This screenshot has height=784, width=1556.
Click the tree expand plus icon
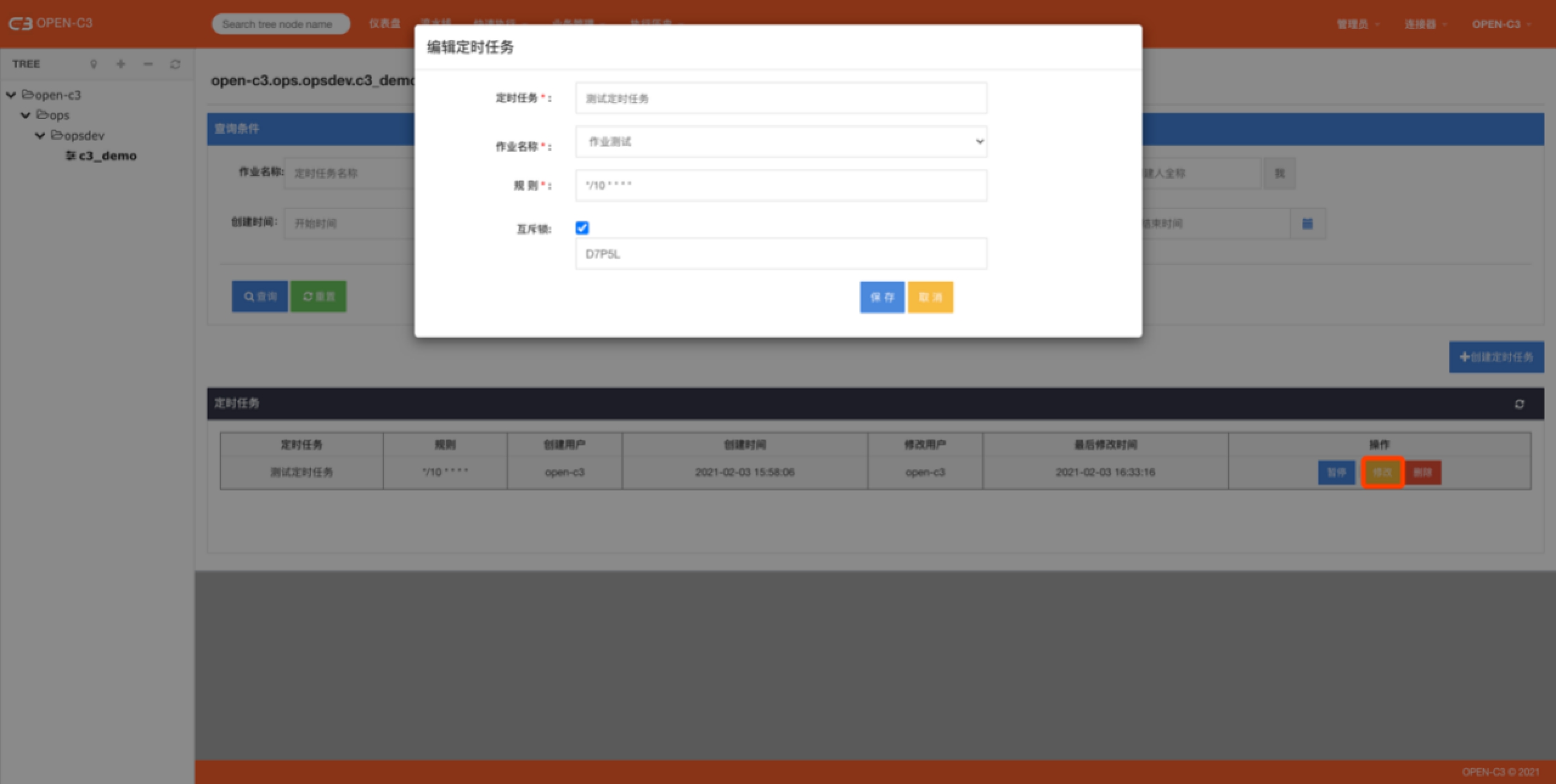pos(121,64)
